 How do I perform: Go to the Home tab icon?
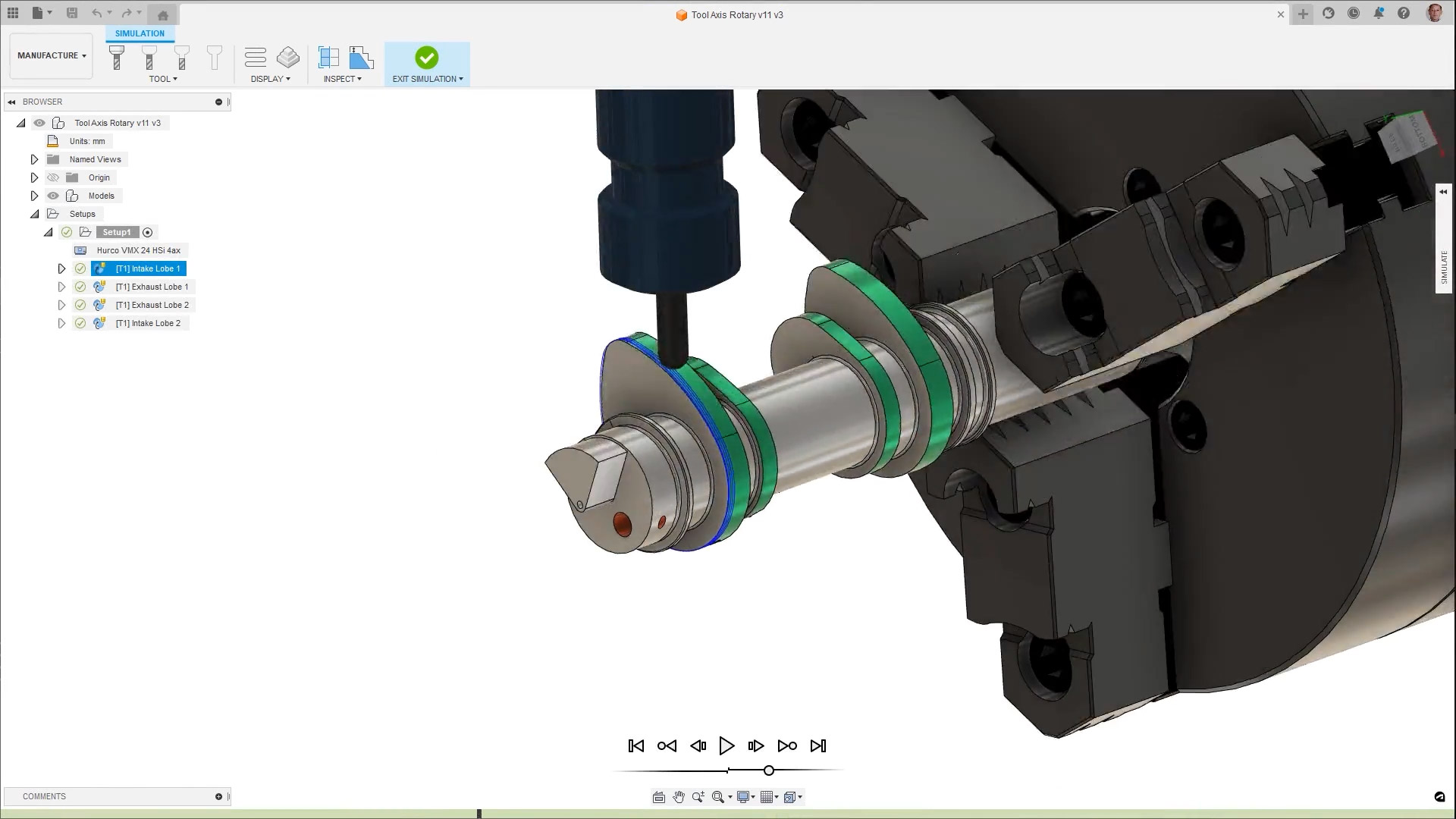162,14
